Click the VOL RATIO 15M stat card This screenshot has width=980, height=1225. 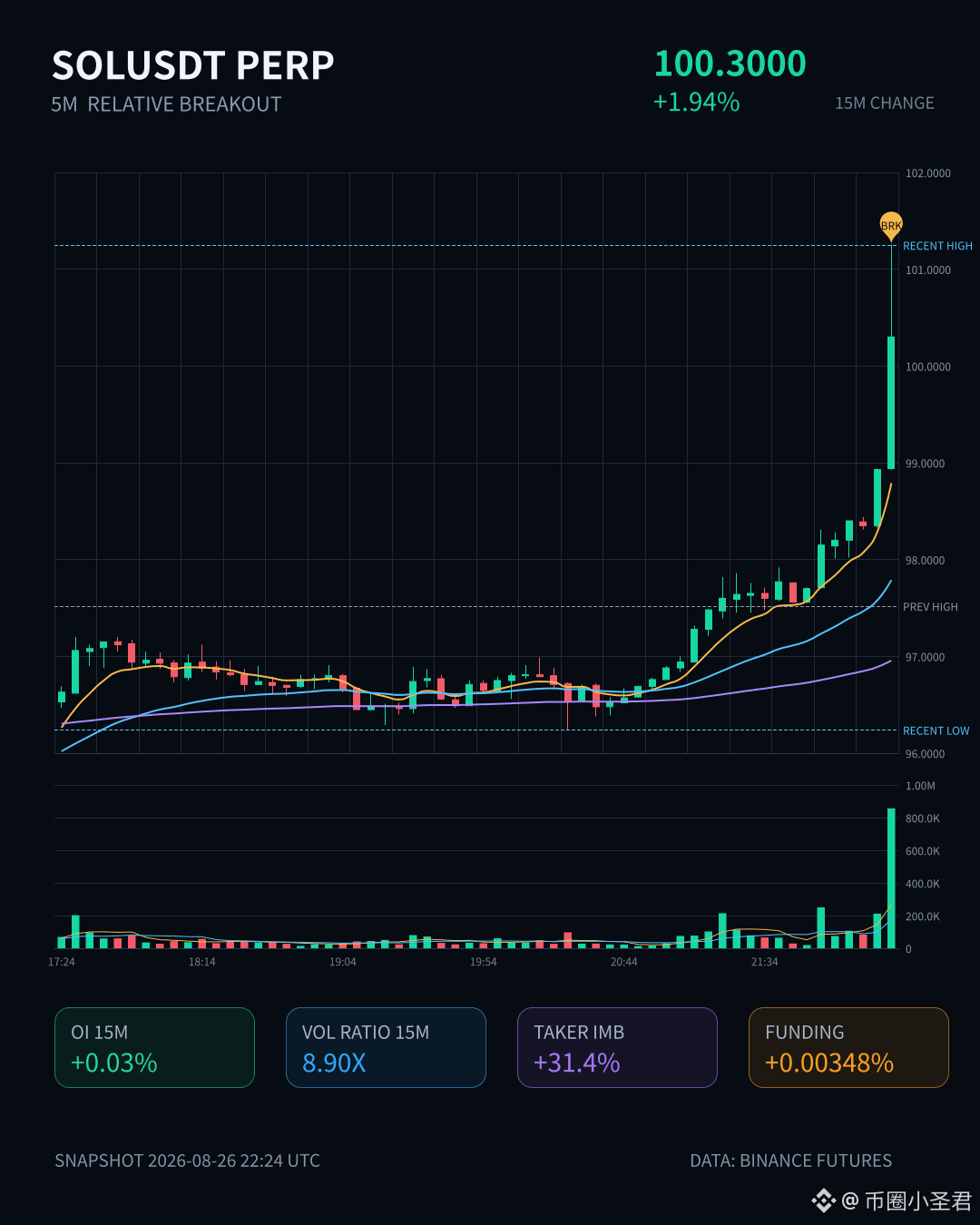click(386, 1047)
